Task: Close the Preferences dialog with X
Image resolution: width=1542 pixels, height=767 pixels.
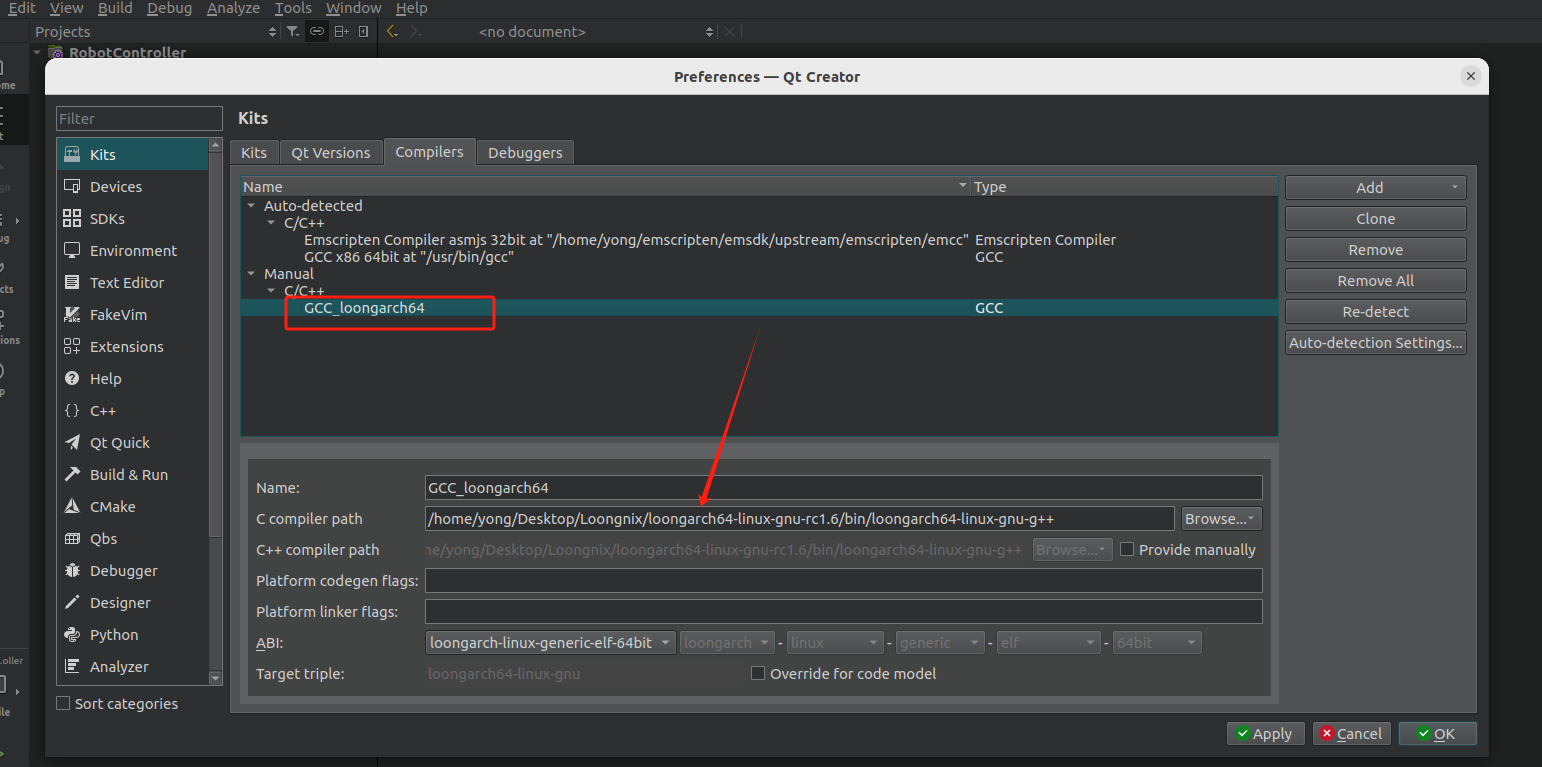Action: coord(1470,76)
